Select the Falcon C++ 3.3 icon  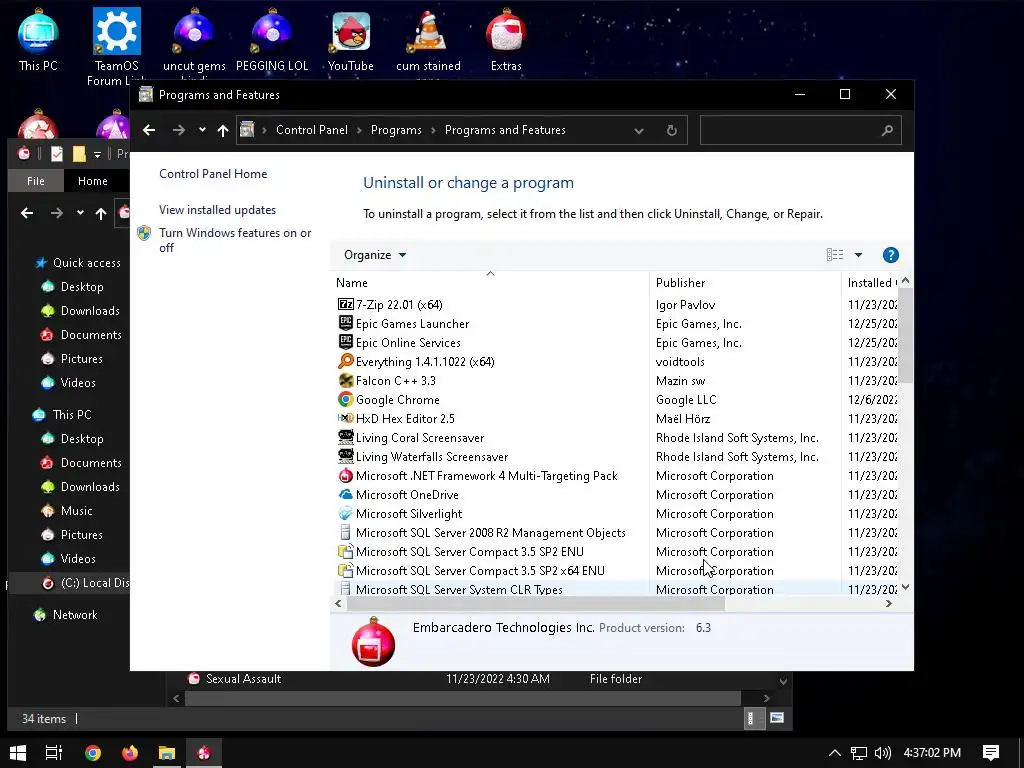[x=345, y=380]
